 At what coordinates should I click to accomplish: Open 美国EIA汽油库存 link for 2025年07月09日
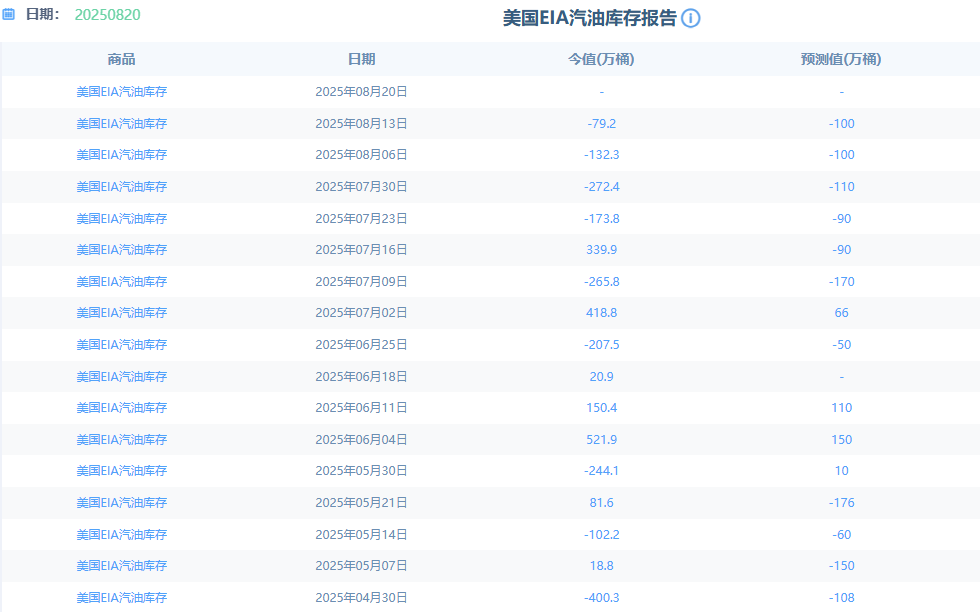[122, 282]
